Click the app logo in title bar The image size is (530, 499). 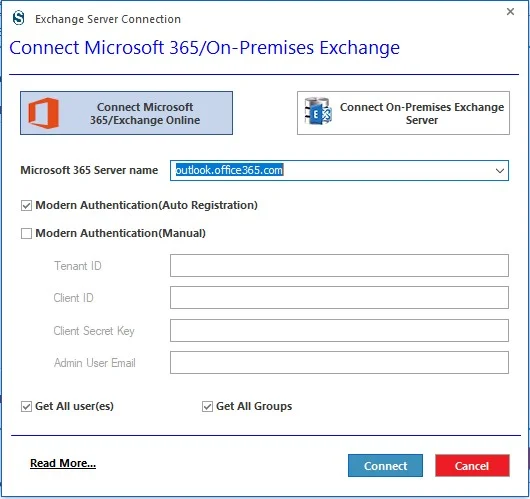18,18
